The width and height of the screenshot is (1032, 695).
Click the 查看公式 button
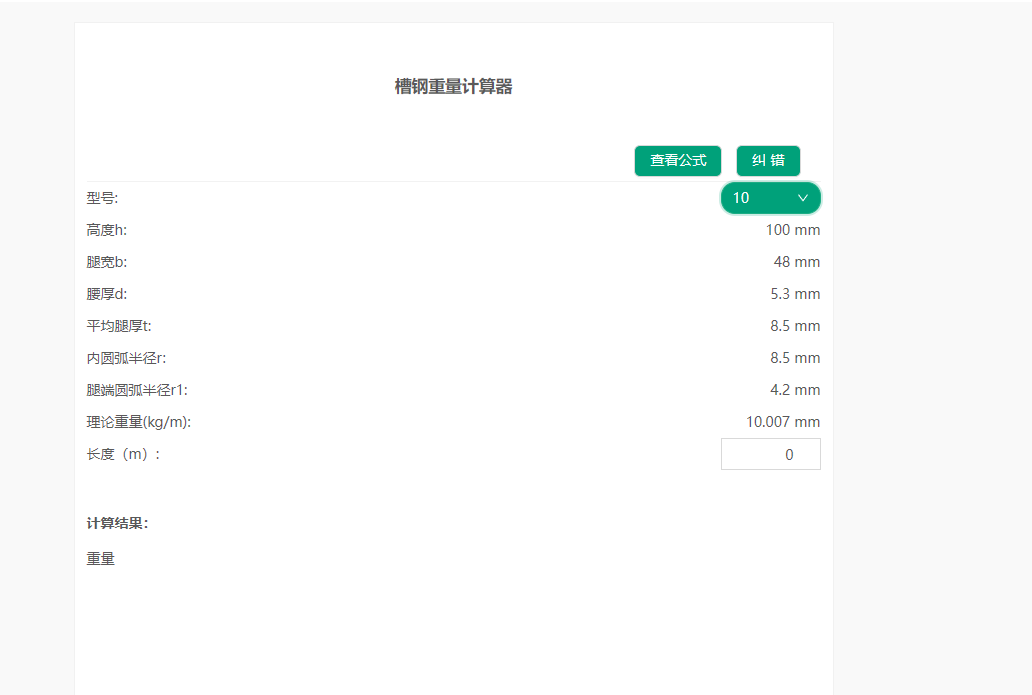tap(677, 161)
